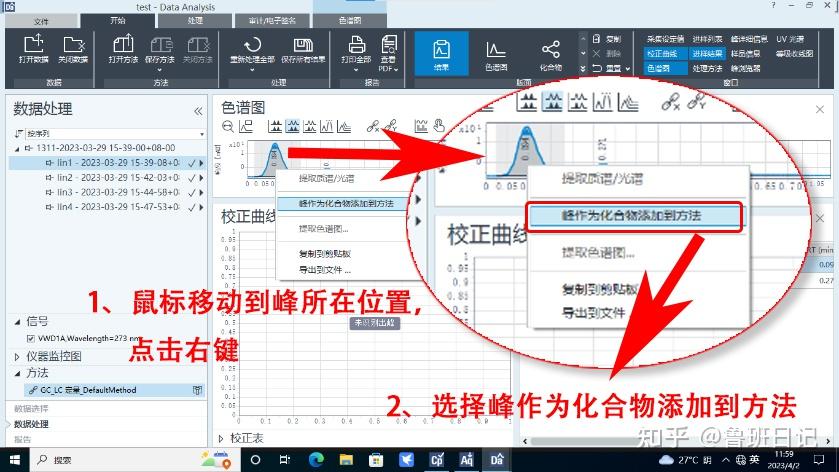Screen dimensions: 839x472
Task: Open Microsoft Edge from the taskbar
Action: point(316,460)
